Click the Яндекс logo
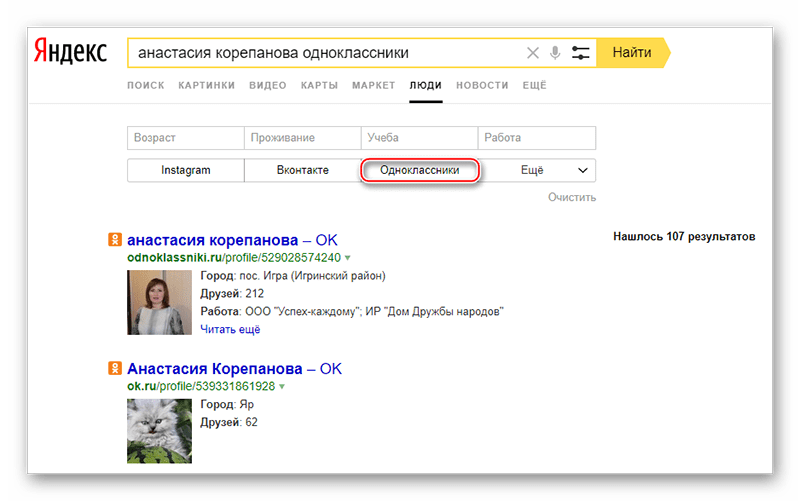Image resolution: width=800 pixels, height=501 pixels. point(70,52)
